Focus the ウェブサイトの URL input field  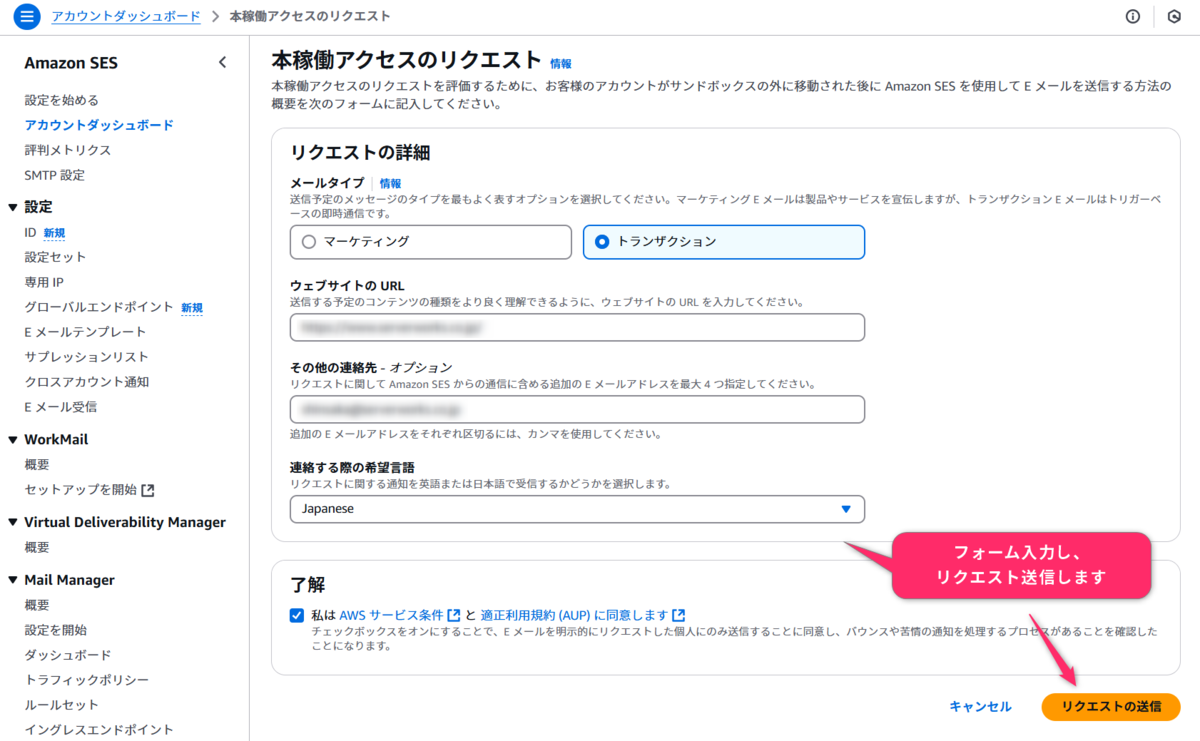point(577,327)
